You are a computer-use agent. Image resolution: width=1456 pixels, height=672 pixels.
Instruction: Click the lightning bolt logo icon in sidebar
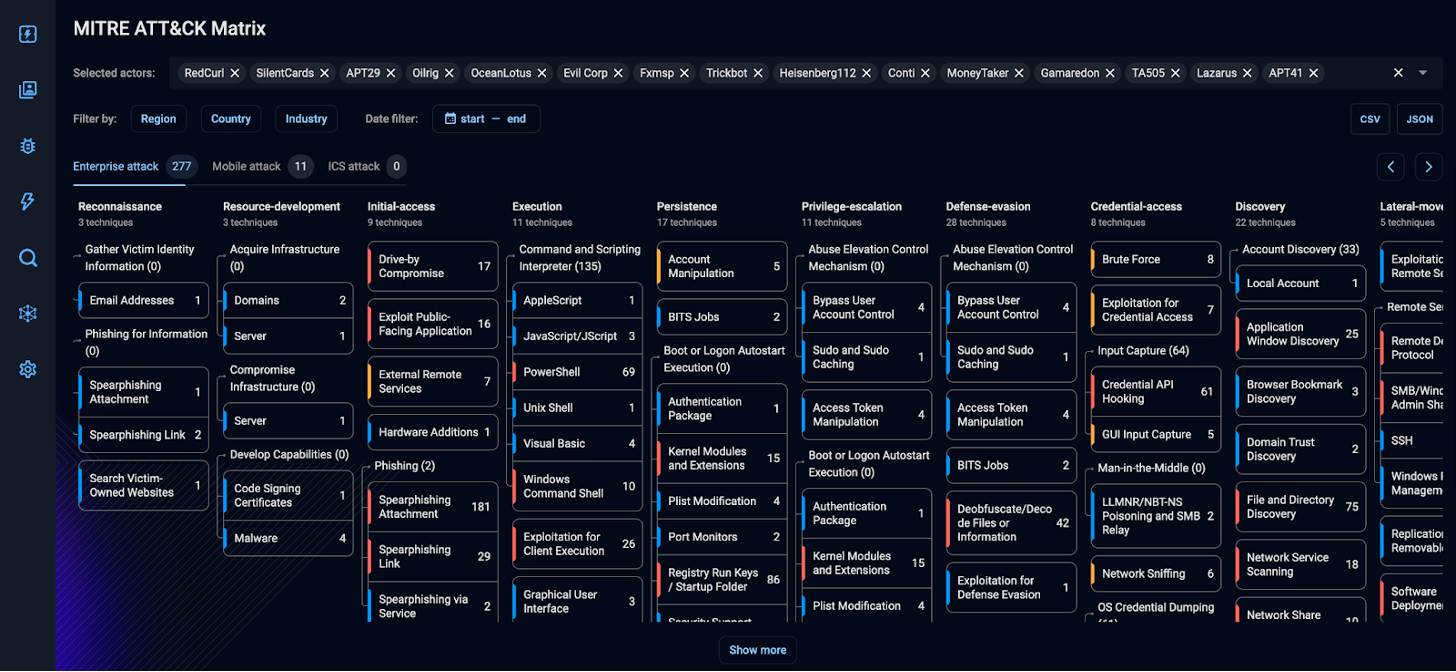[x=28, y=35]
